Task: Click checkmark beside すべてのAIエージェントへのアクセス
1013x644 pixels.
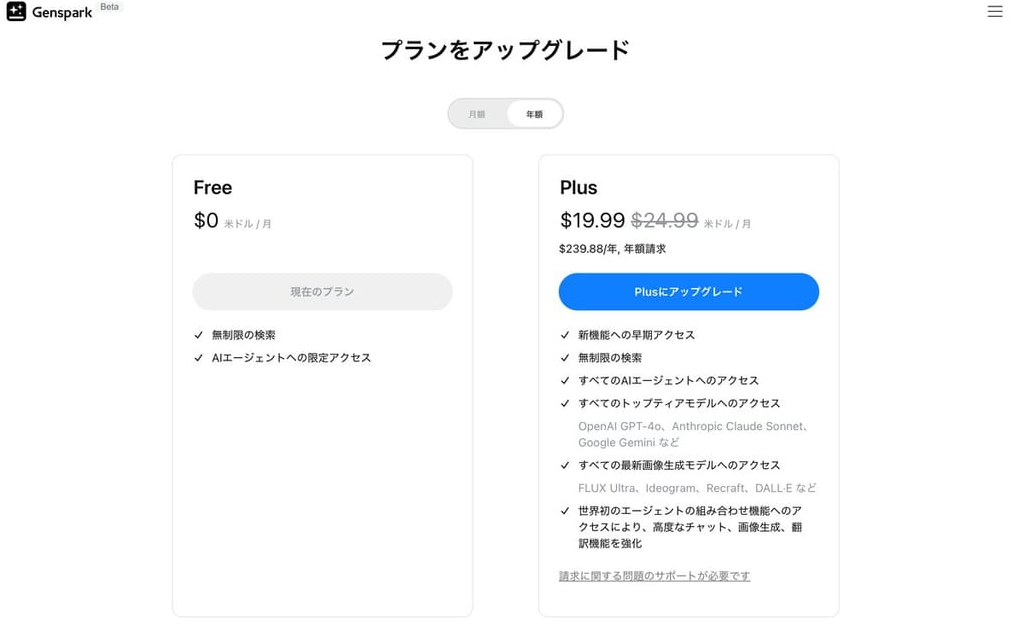Action: point(565,381)
